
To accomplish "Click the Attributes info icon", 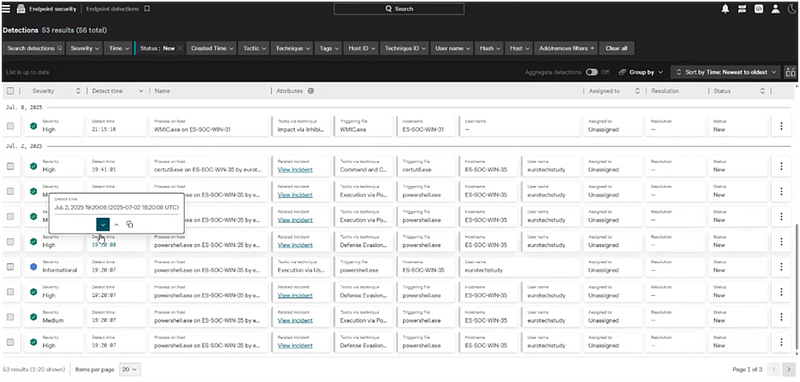I will tap(310, 91).
